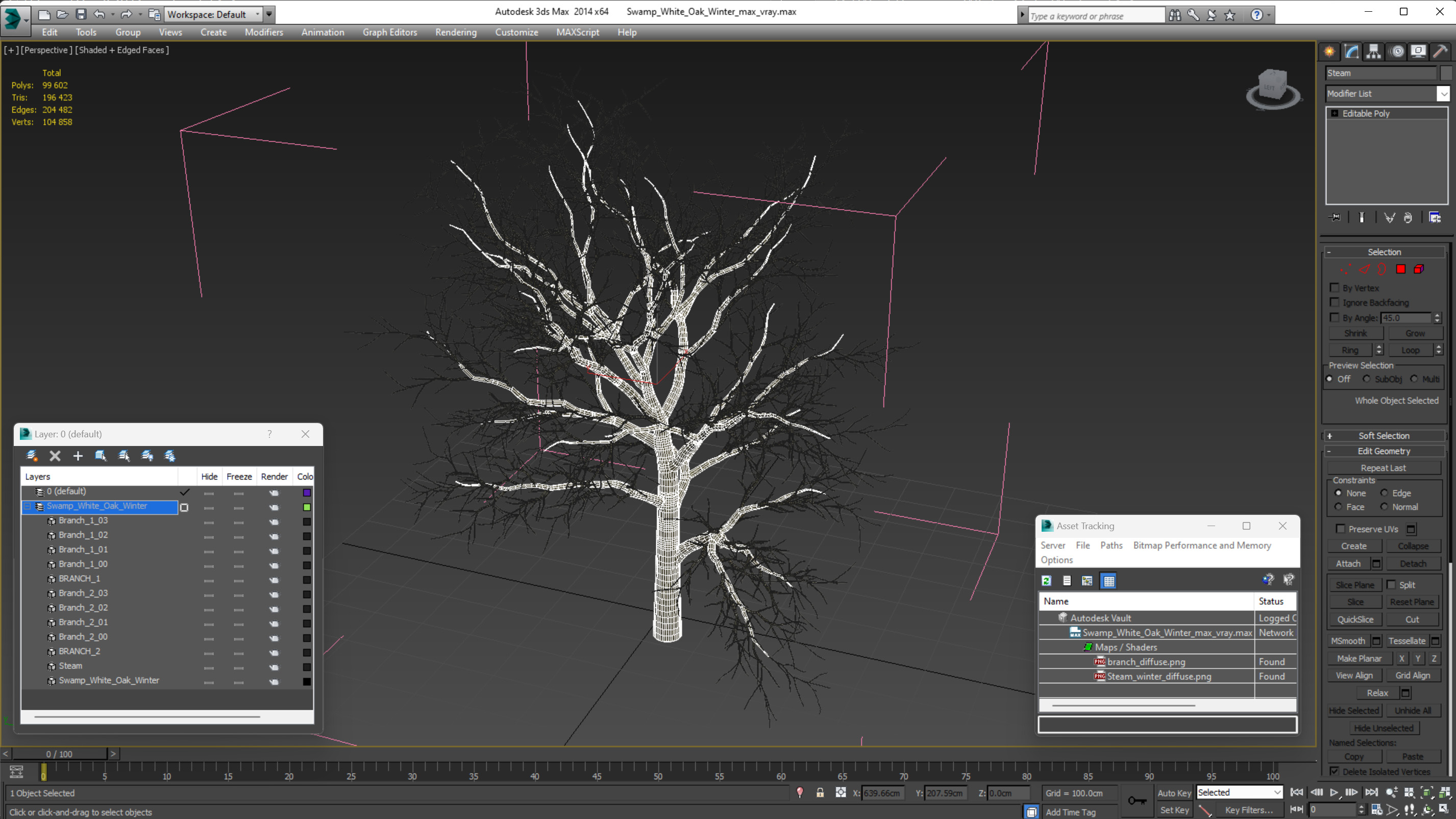Click the Utilities panel hammer icon
Screen dimensions: 1456x819
point(1440,52)
